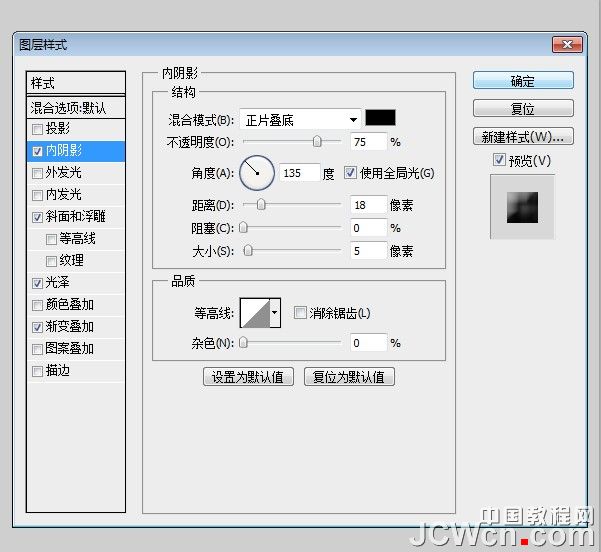The height and width of the screenshot is (552, 601).
Task: Enable the 投影 drop shadow checkbox
Action: pyautogui.click(x=37, y=130)
